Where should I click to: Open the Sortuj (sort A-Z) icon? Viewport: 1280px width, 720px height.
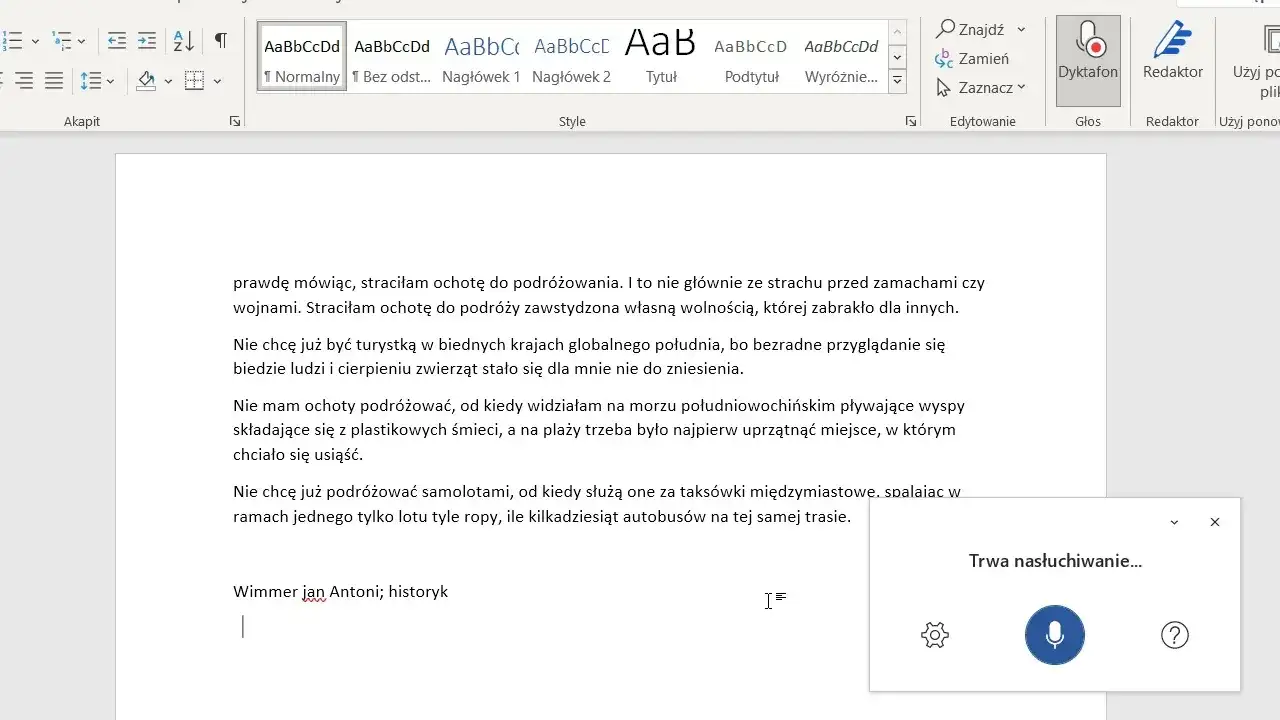click(183, 40)
